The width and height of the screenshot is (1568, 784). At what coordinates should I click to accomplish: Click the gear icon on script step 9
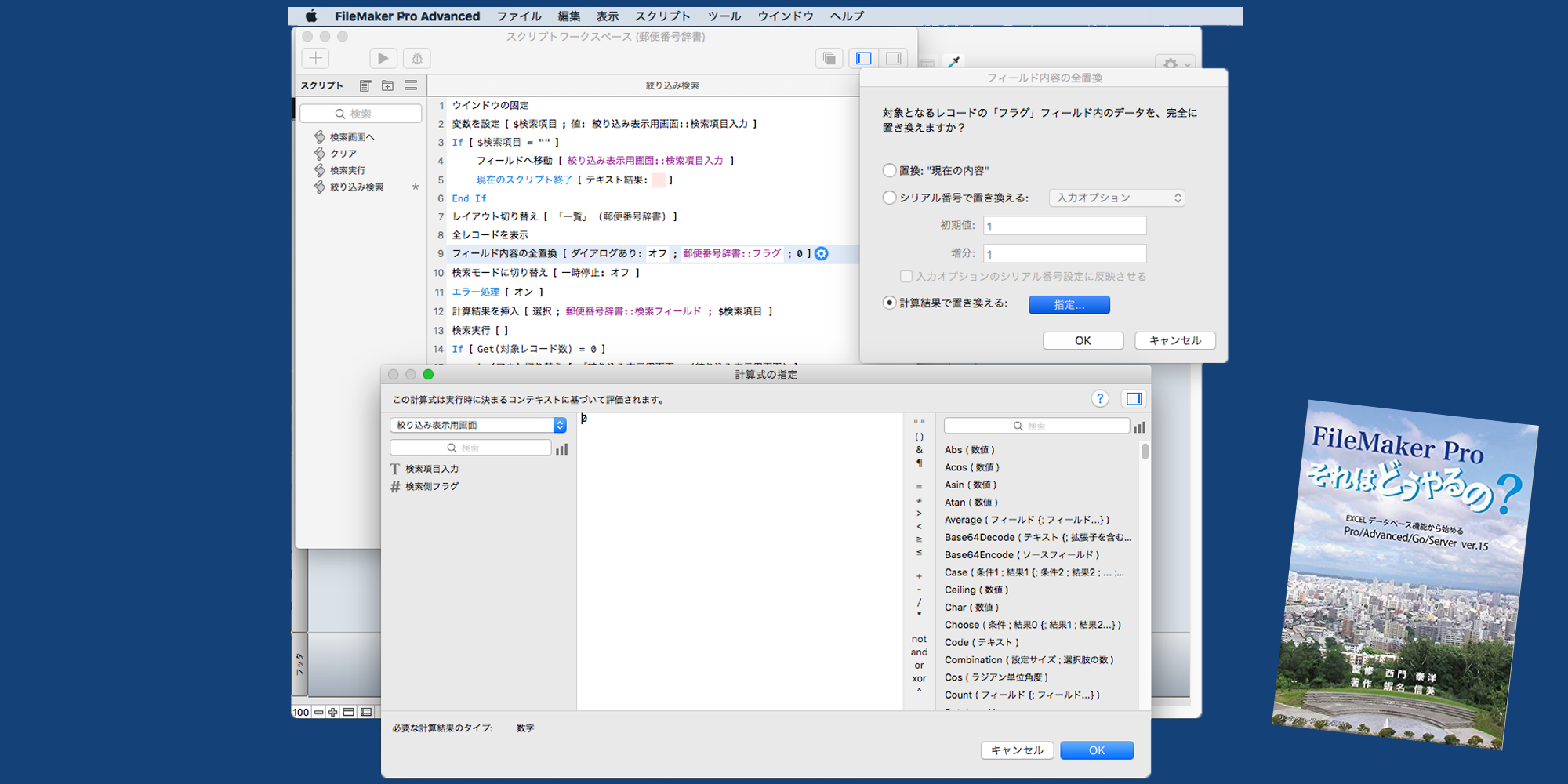point(821,253)
